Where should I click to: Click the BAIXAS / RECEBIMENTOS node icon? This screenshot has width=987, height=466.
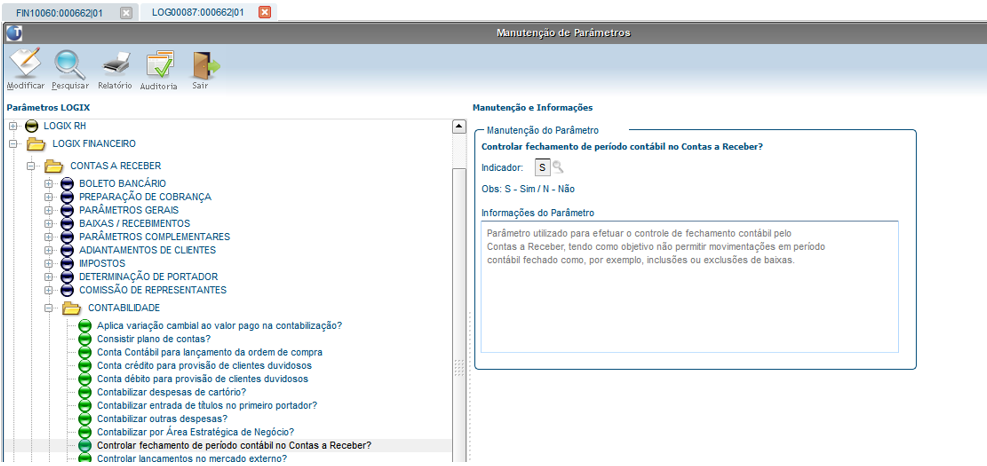coord(67,224)
